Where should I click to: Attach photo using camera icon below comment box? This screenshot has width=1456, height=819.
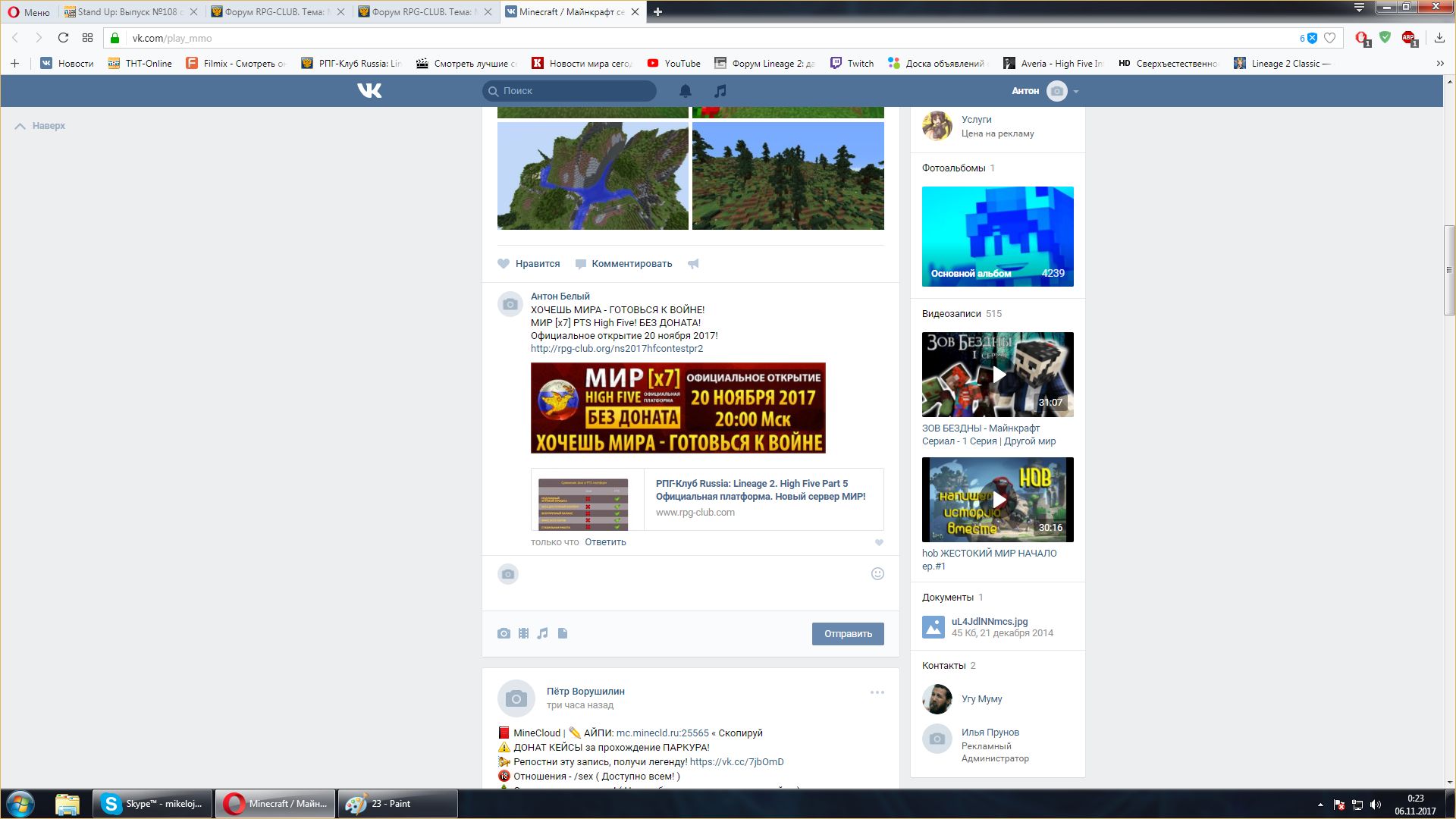pyautogui.click(x=504, y=633)
